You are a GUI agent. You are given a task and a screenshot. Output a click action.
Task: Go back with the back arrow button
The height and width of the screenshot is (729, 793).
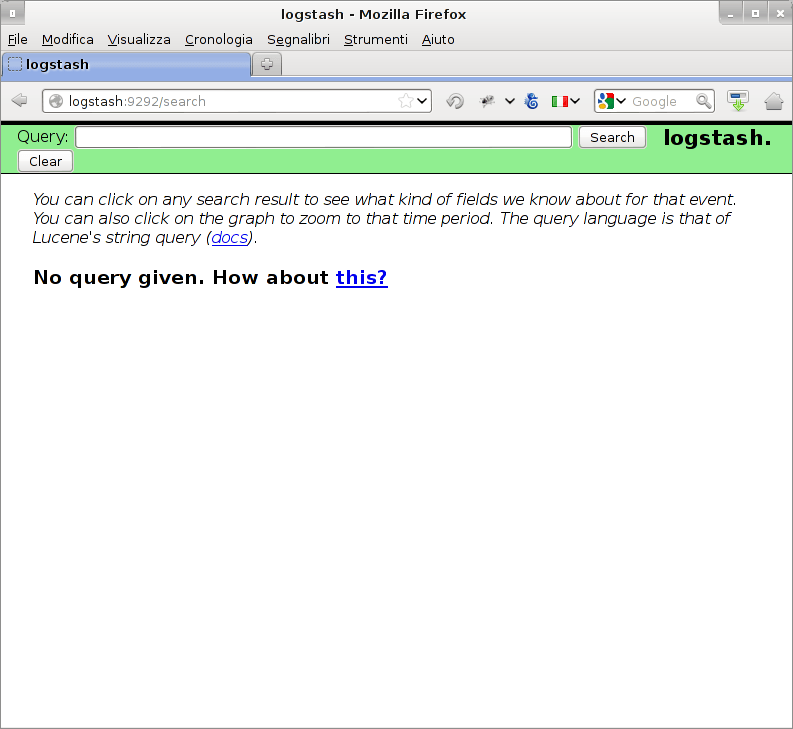(x=19, y=100)
